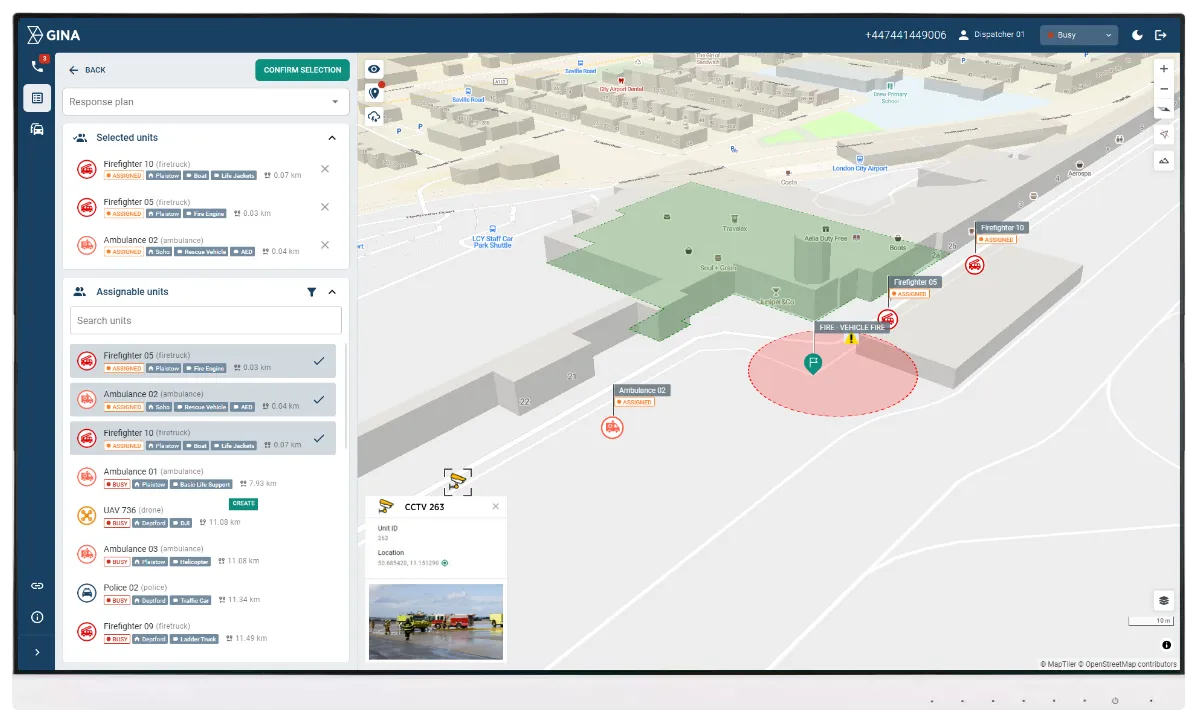Click CREATE on the UAV 736 drone

tap(243, 503)
